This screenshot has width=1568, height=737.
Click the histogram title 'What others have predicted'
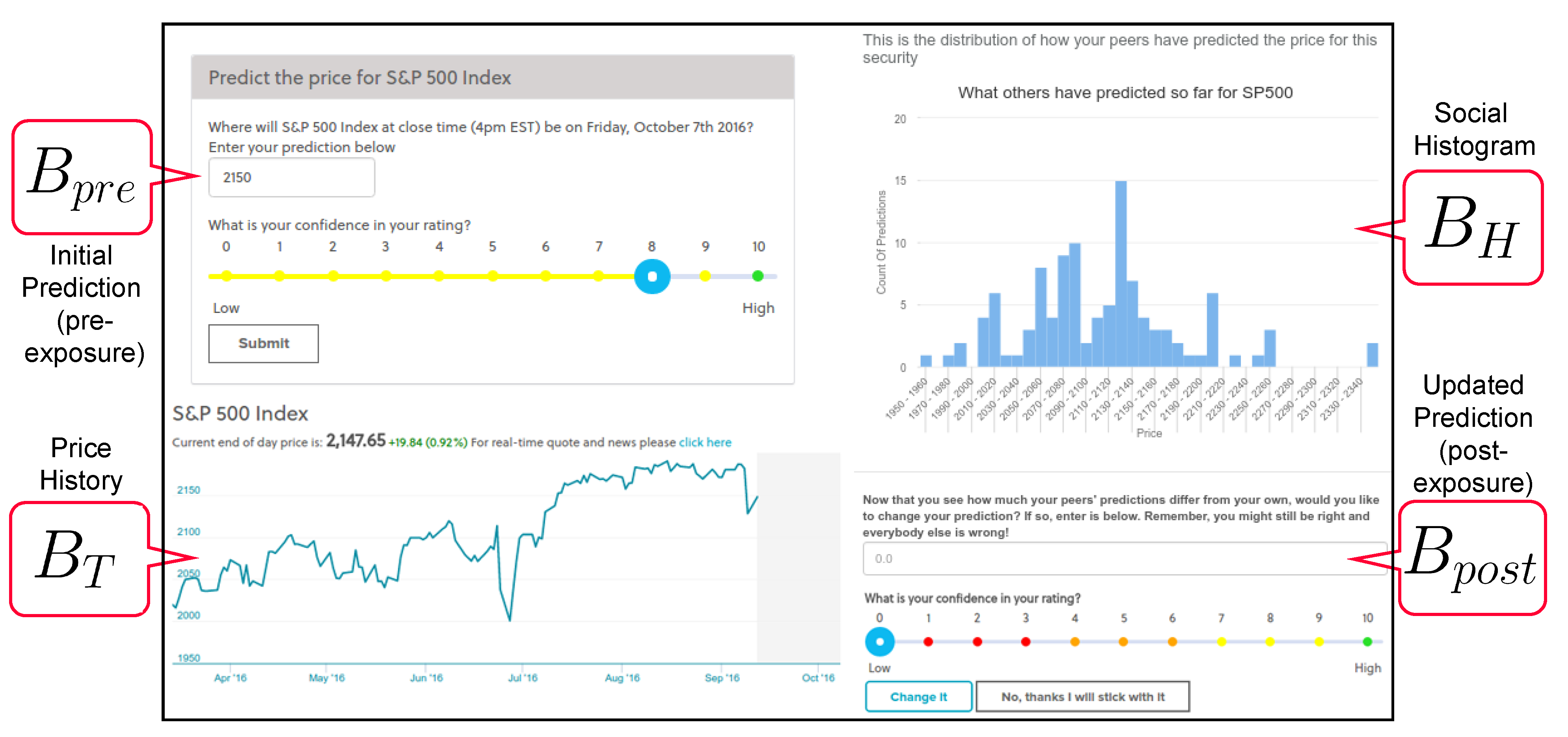1125,93
